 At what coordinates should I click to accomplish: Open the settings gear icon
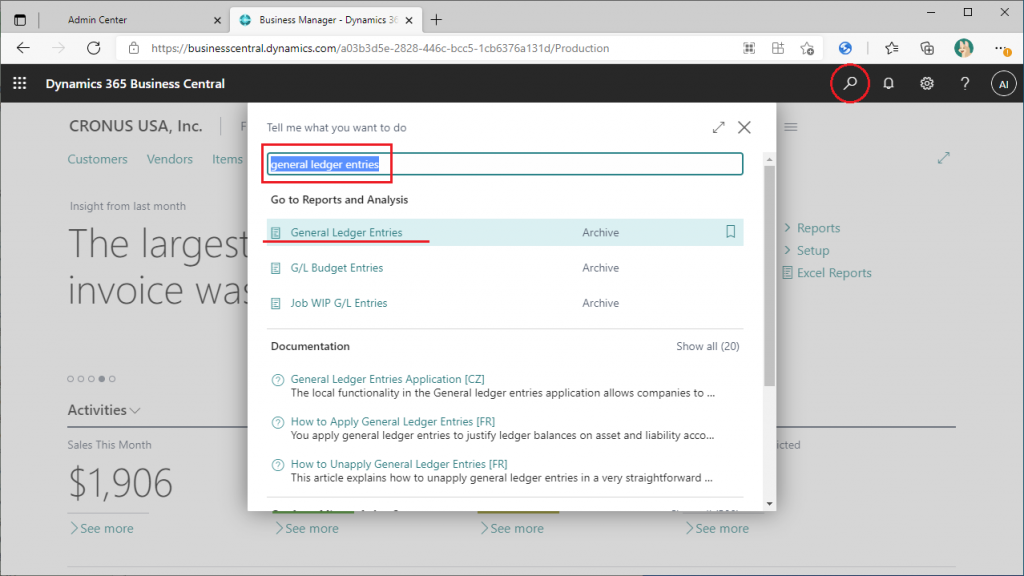click(927, 84)
